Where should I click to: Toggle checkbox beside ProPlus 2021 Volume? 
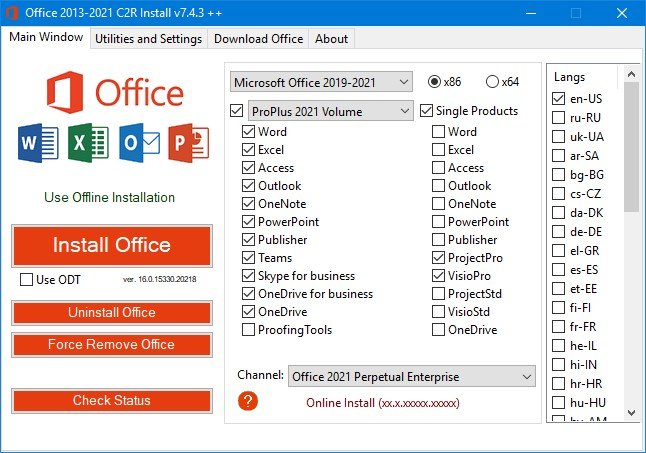(236, 111)
